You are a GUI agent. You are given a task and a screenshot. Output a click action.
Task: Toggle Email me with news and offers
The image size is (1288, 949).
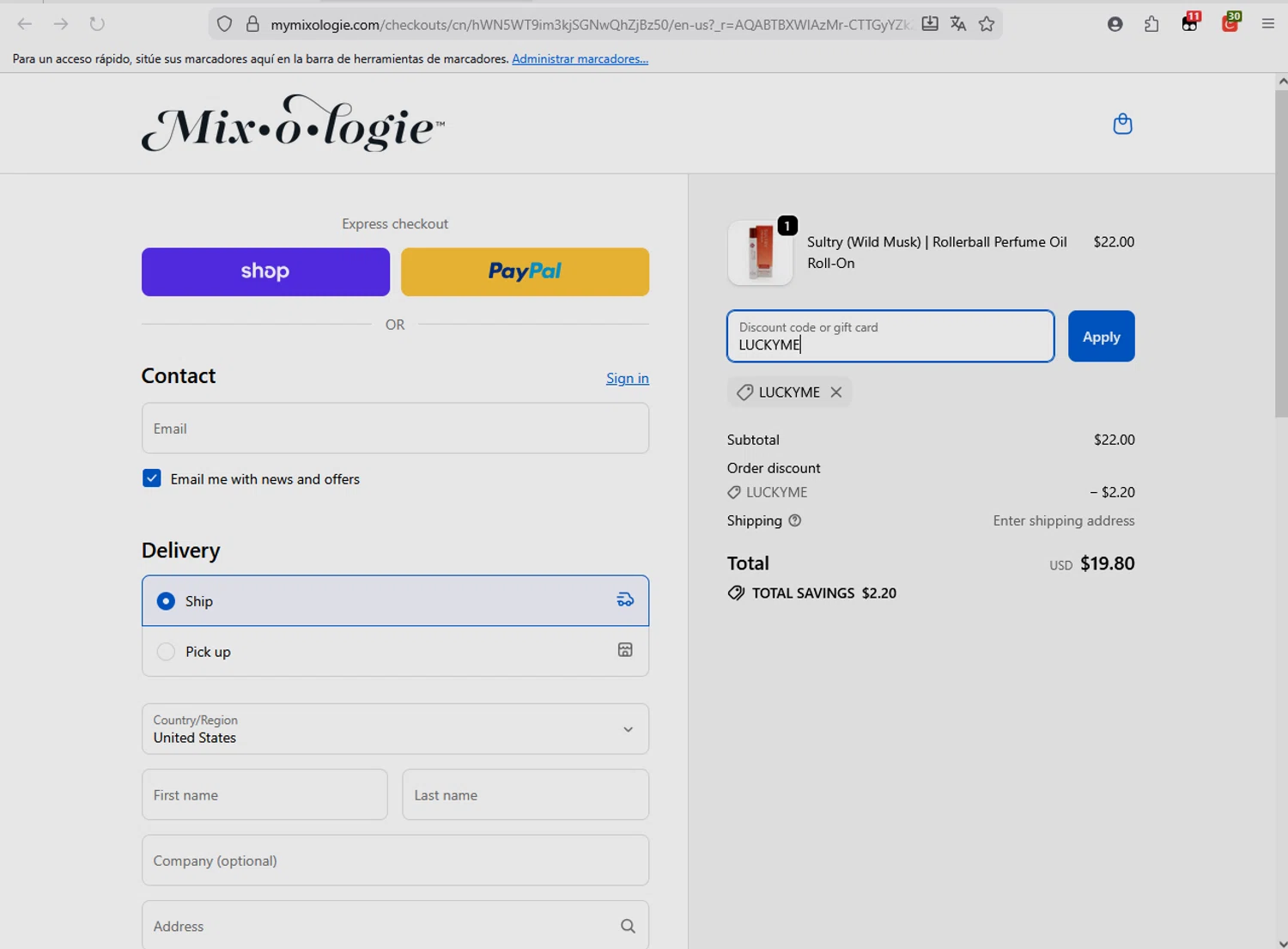tap(152, 478)
